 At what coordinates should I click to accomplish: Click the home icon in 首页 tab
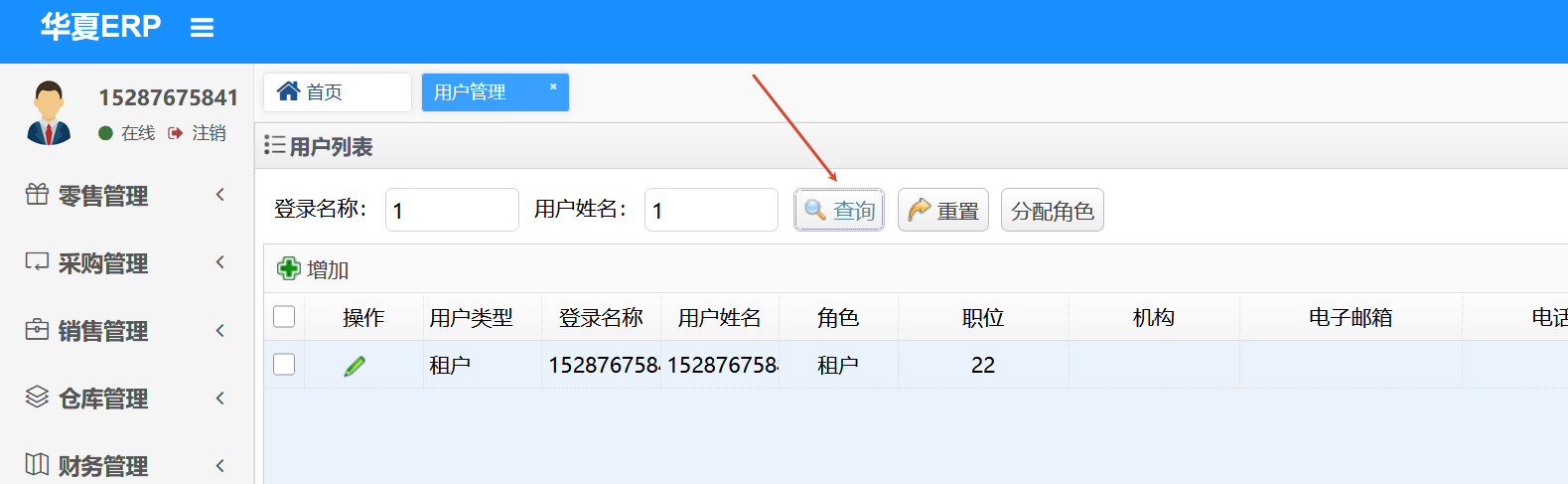click(288, 91)
